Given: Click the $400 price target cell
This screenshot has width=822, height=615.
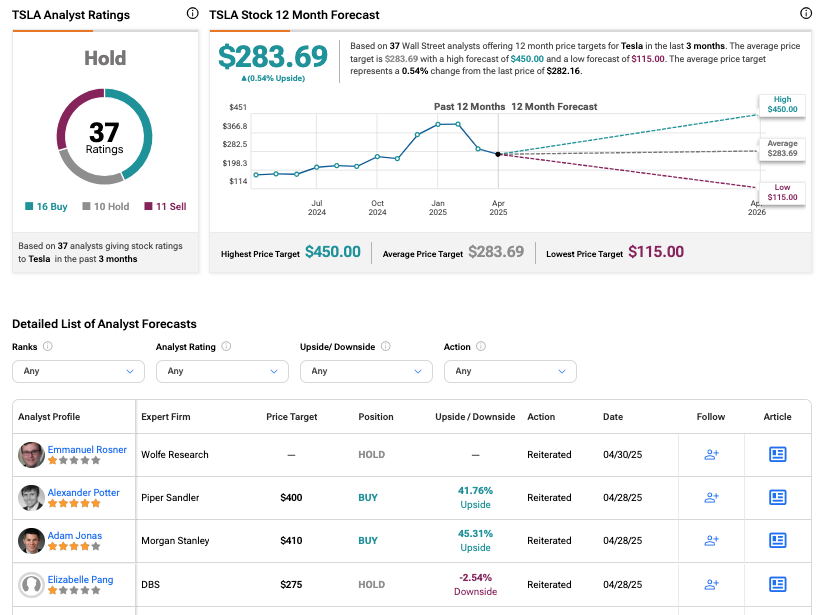Looking at the screenshot, I should 291,498.
